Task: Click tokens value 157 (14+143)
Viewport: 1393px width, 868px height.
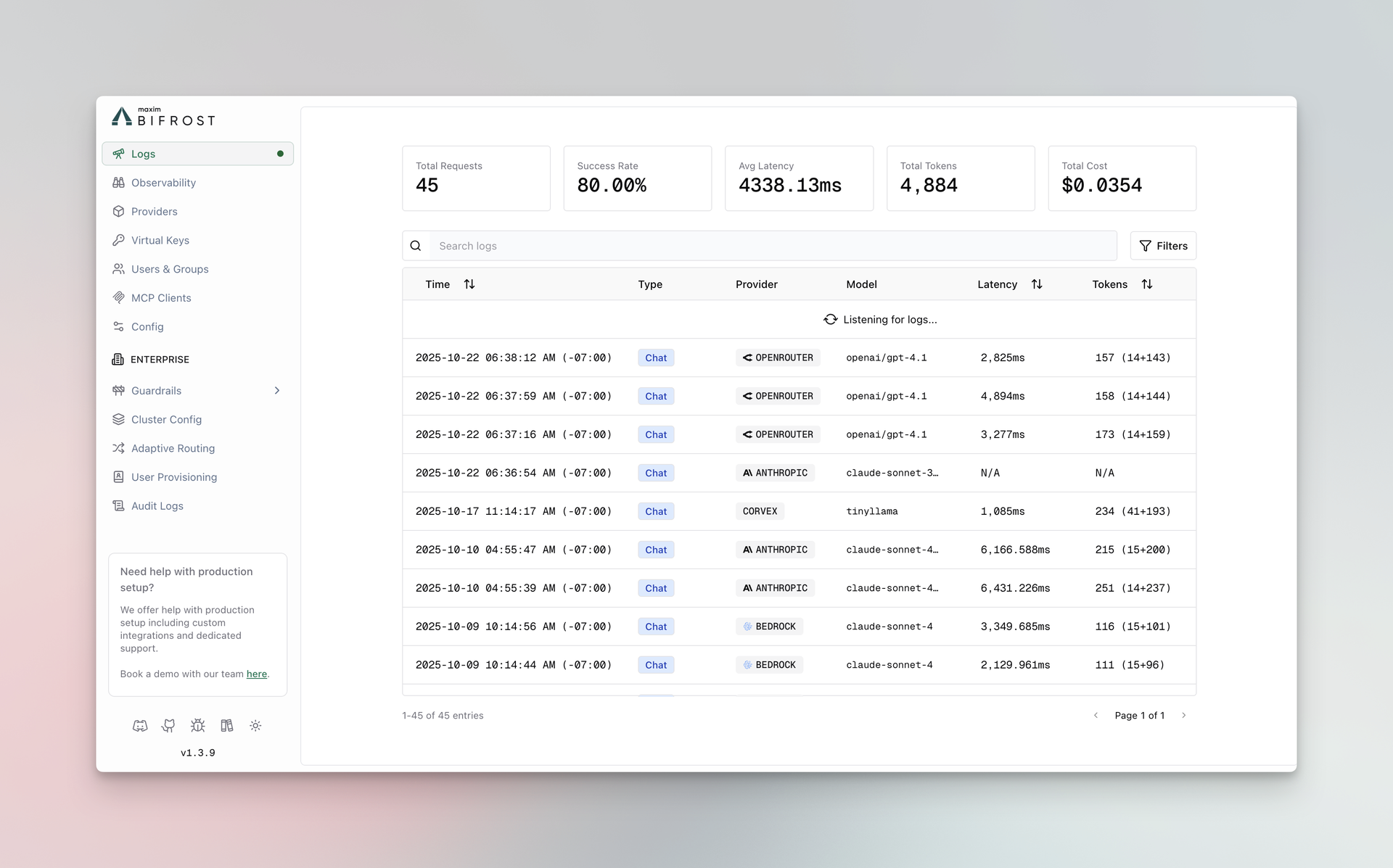Action: [x=1133, y=357]
